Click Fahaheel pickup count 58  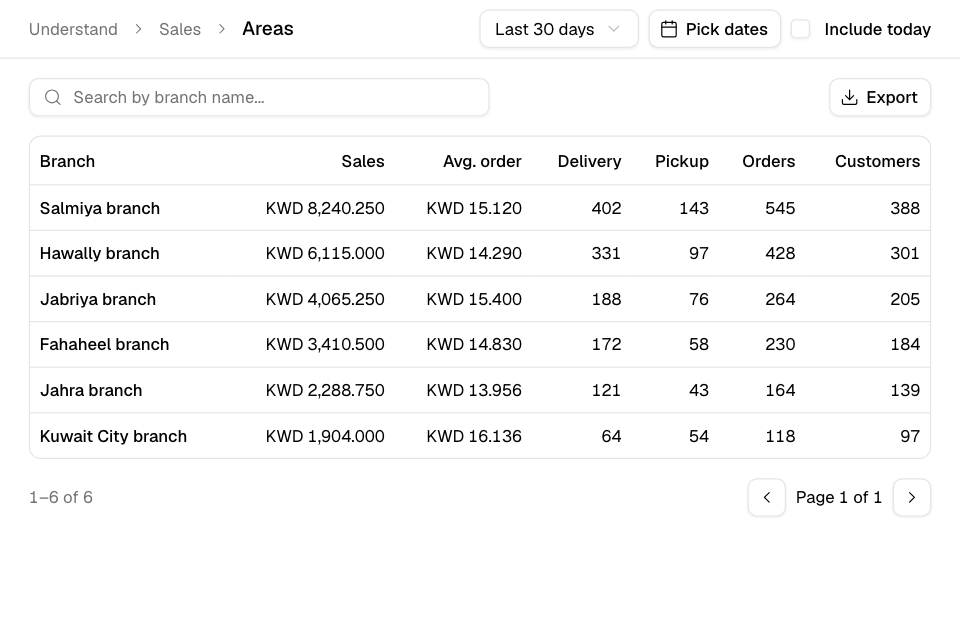tap(699, 345)
